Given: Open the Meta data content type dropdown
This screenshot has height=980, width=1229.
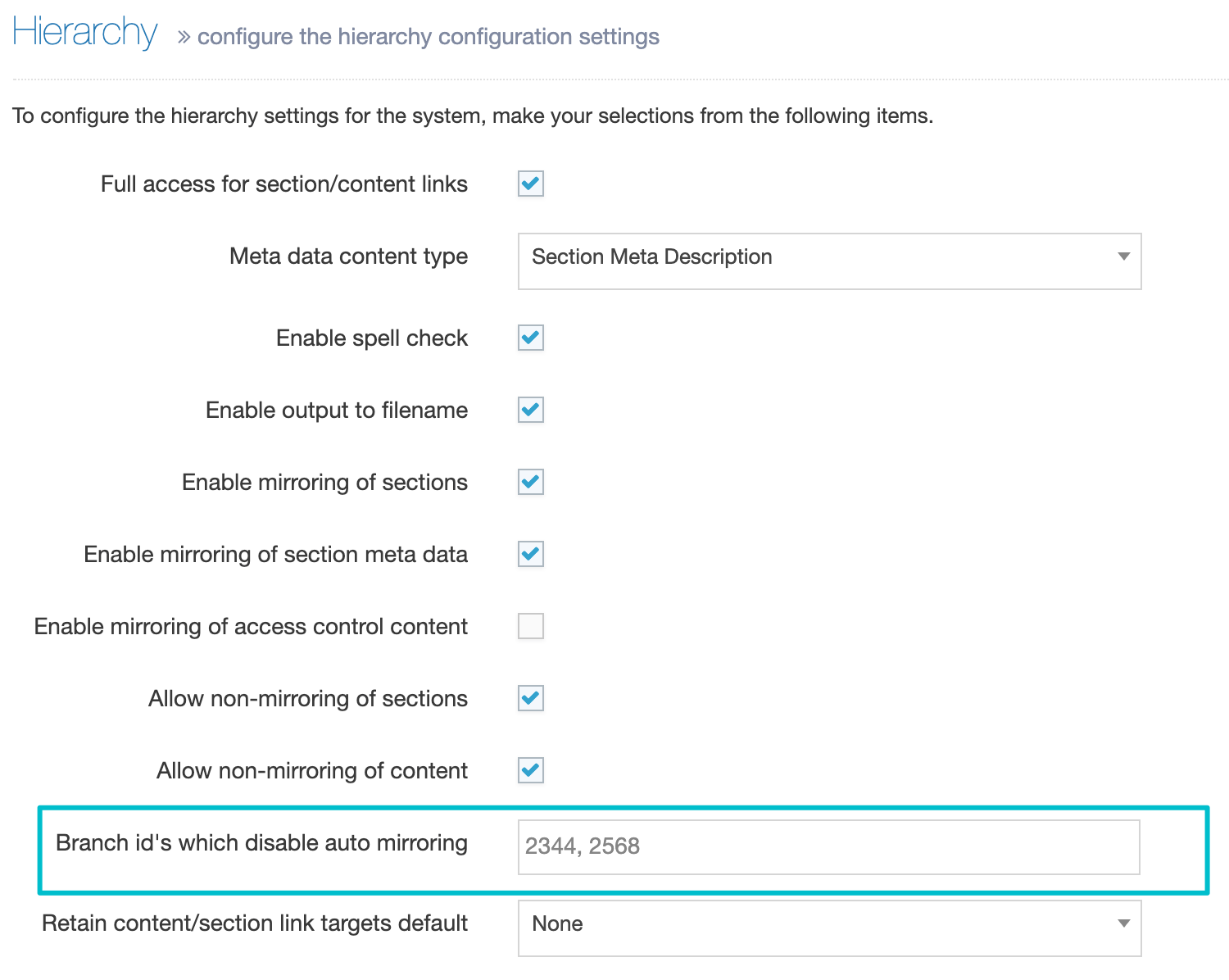Looking at the screenshot, I should [828, 261].
